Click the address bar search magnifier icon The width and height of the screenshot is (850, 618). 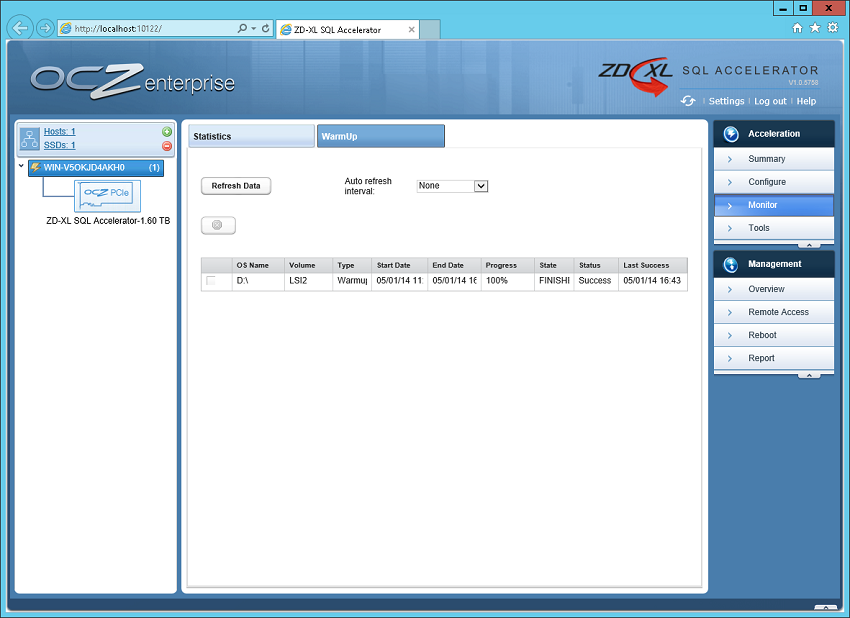[x=242, y=28]
